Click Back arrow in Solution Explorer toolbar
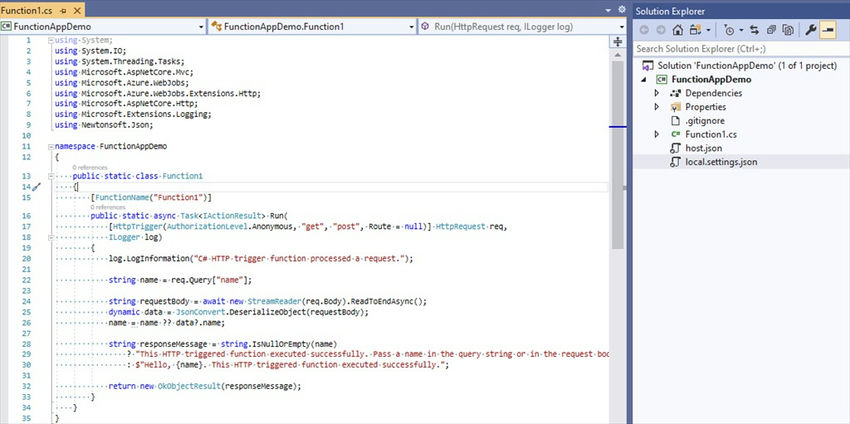 click(x=644, y=30)
